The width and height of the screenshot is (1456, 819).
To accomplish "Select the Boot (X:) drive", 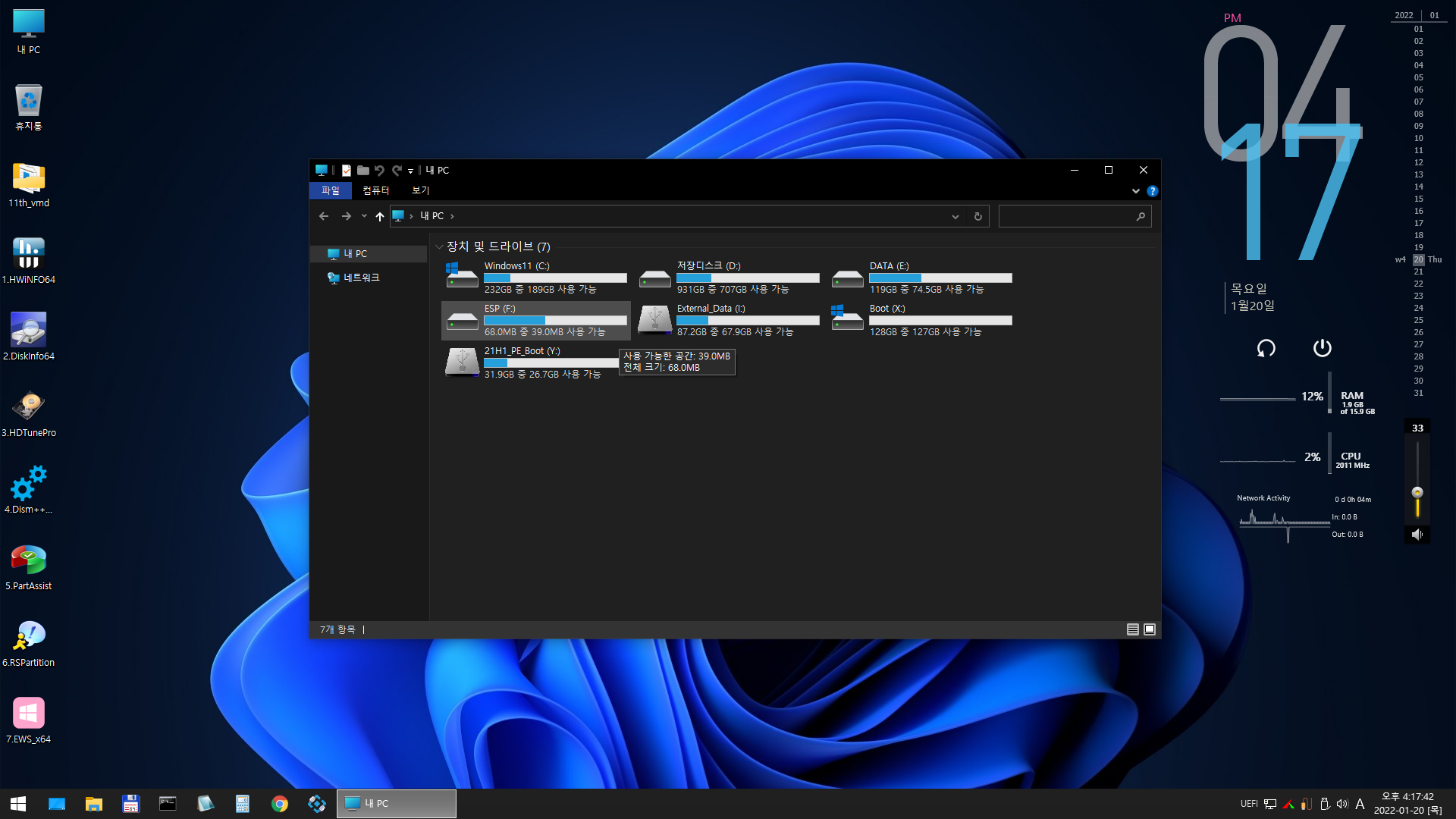I will 921,320.
